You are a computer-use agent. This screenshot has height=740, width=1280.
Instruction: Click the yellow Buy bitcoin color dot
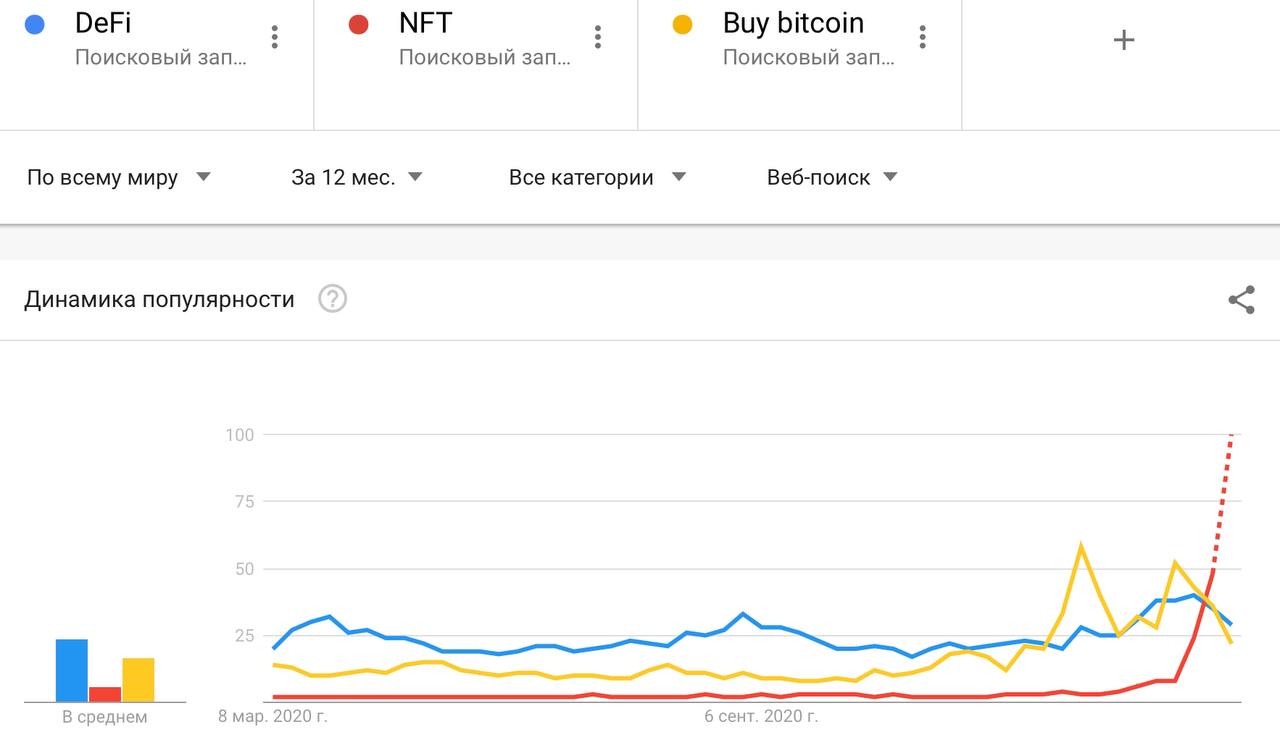coord(682,24)
